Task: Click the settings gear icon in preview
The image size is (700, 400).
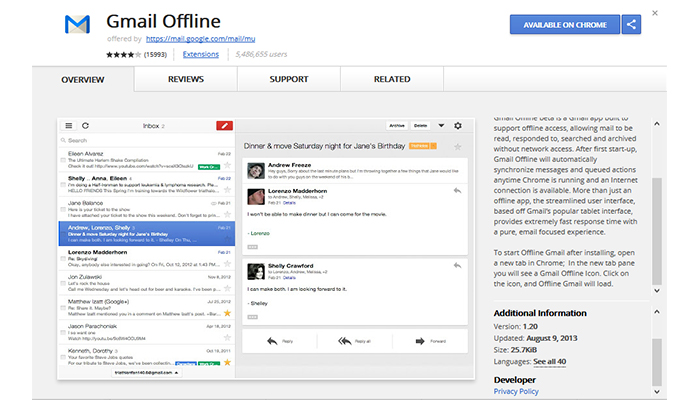Action: (458, 126)
